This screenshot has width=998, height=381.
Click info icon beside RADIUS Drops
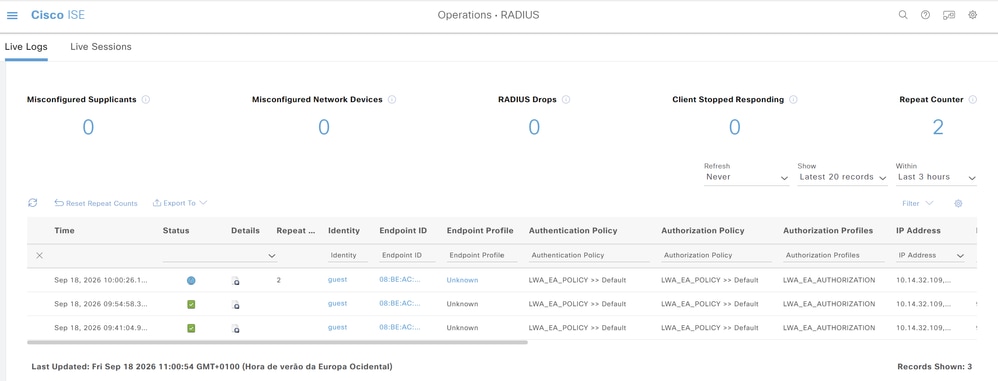[566, 100]
